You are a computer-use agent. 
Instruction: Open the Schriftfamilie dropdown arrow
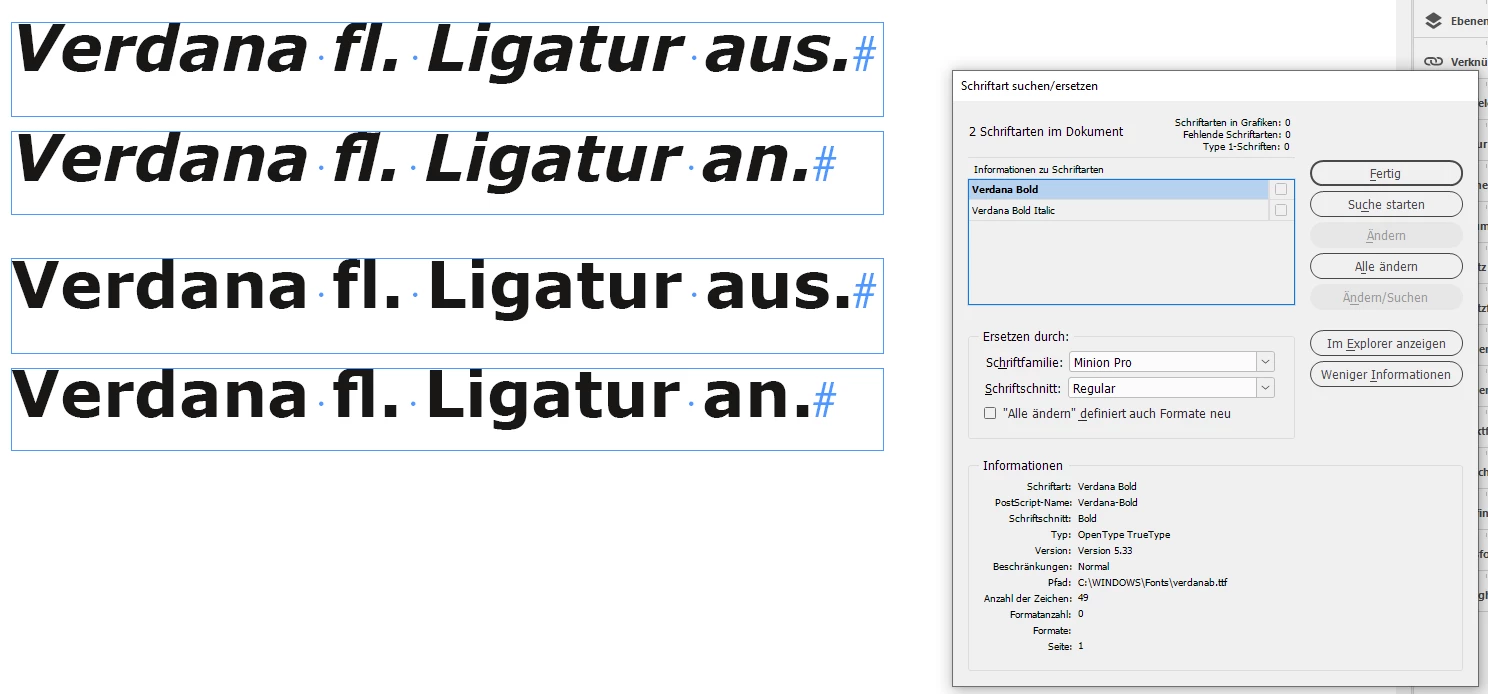[x=1265, y=362]
